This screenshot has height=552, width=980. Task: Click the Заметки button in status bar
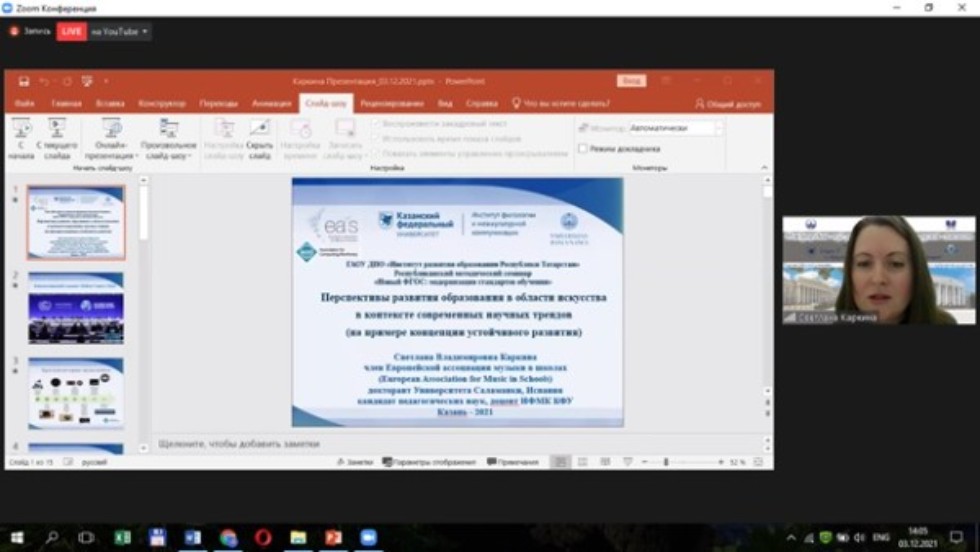[x=355, y=462]
